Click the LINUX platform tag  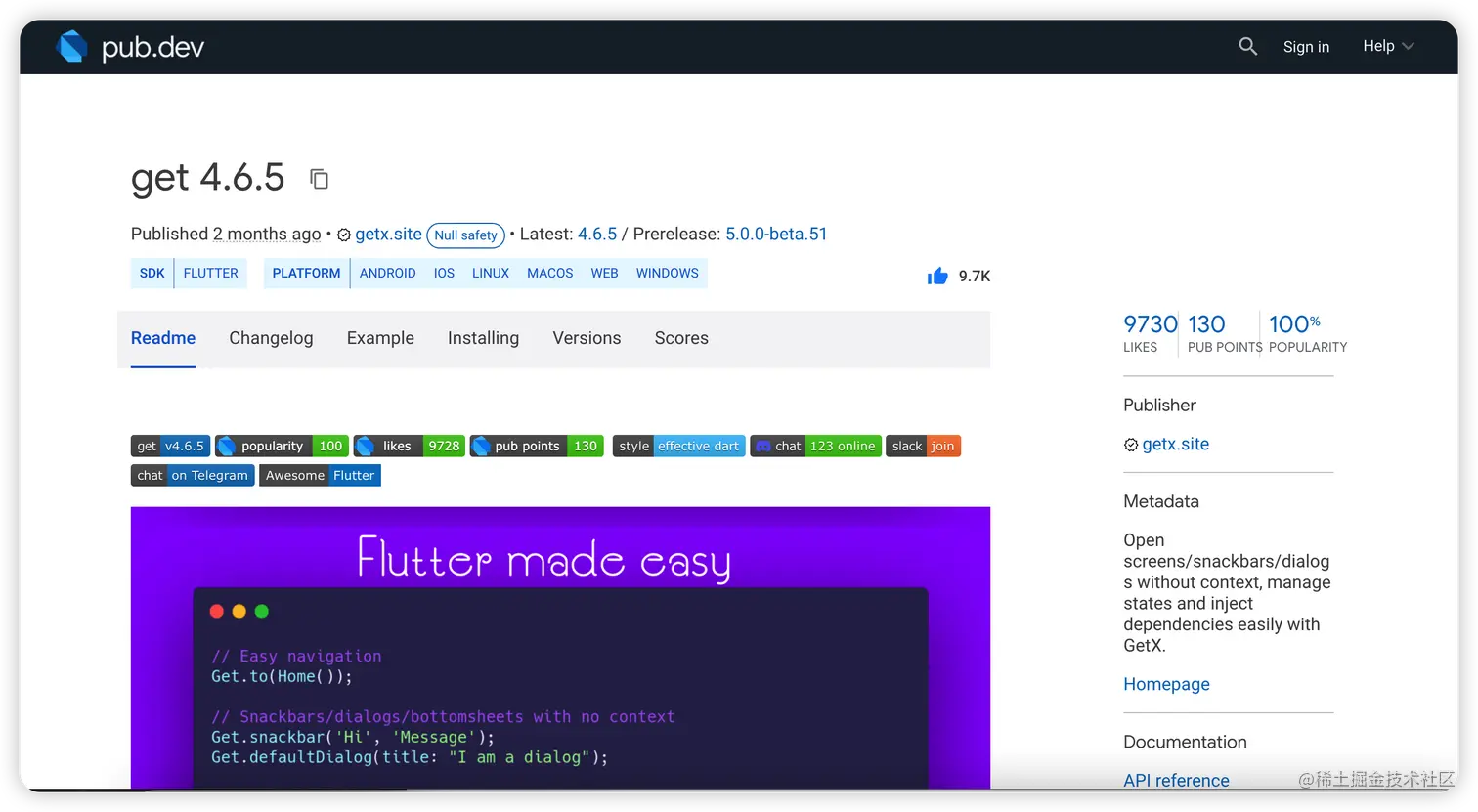tap(491, 274)
